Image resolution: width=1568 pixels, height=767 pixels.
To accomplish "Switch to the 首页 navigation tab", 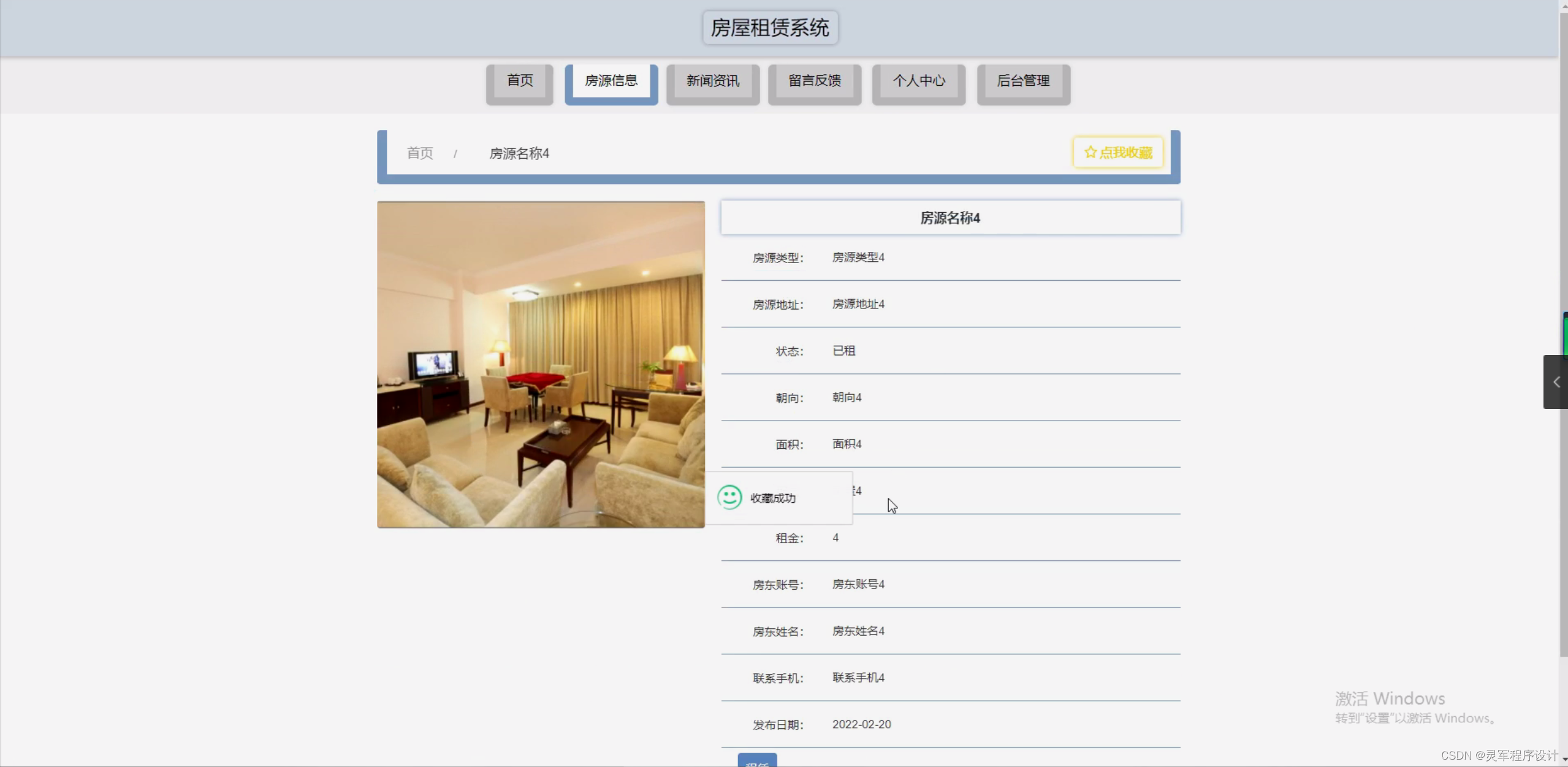I will click(x=519, y=80).
